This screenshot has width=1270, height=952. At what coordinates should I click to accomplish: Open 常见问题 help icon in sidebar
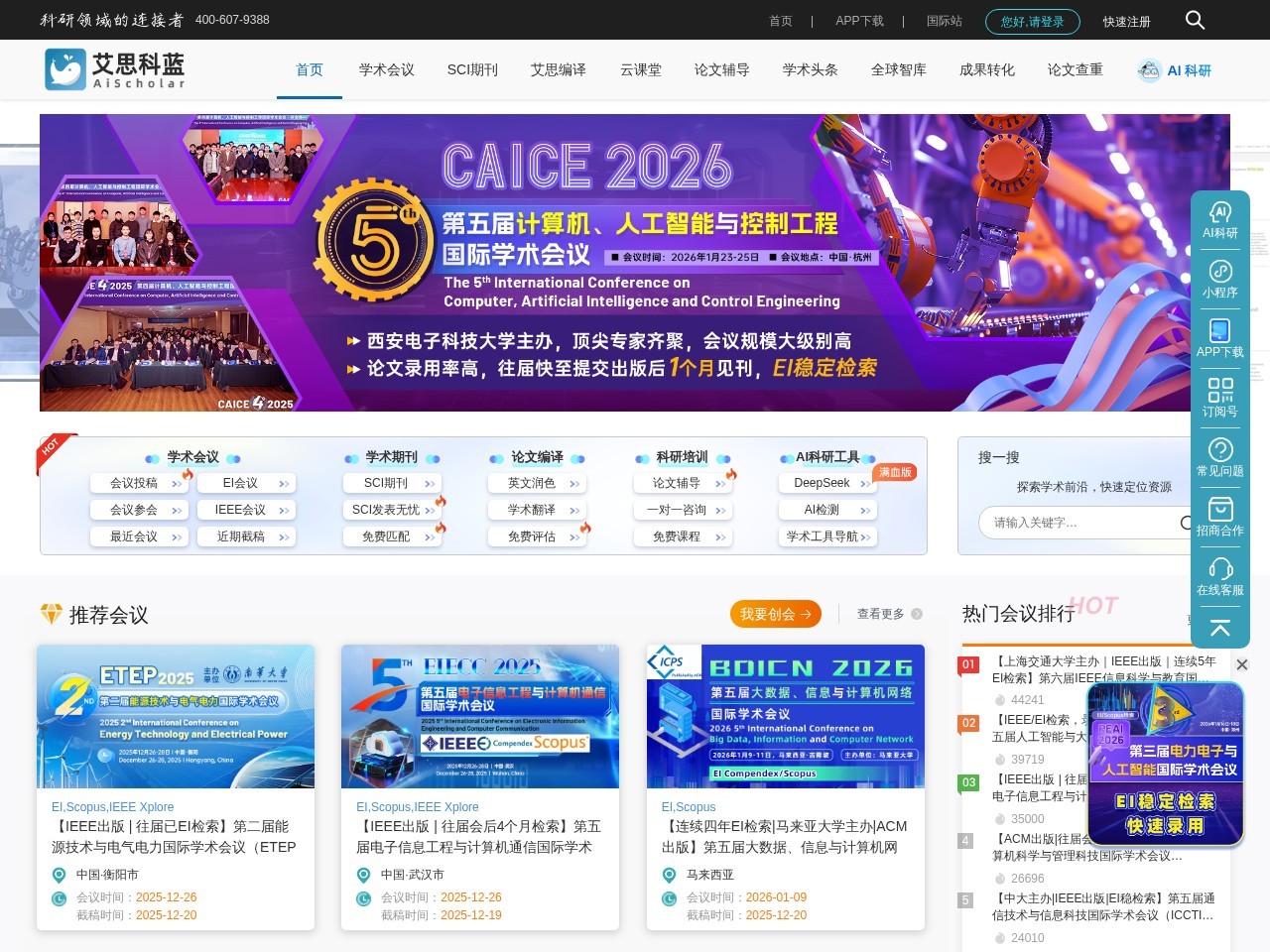[1219, 457]
